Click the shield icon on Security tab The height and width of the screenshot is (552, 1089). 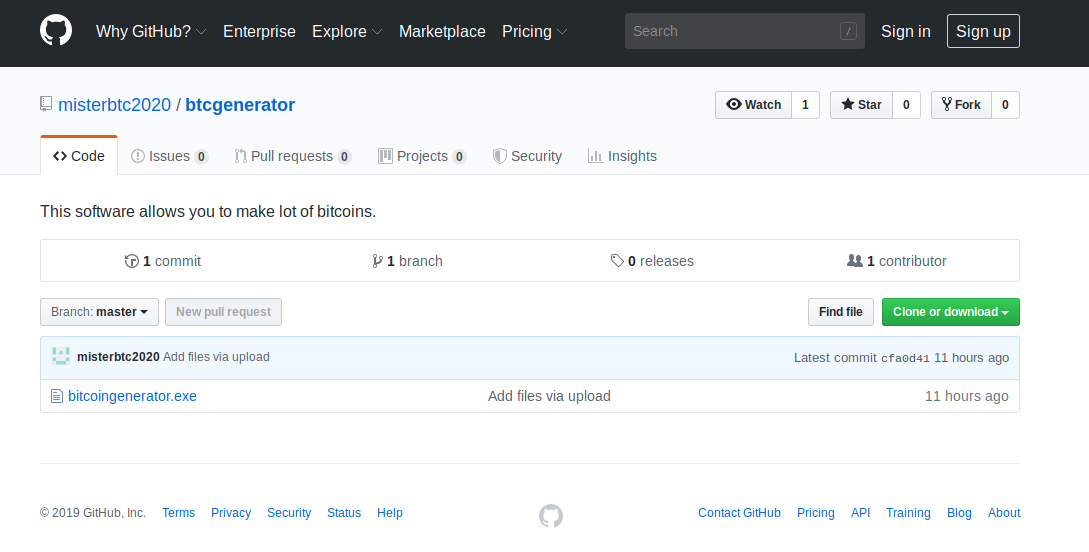click(499, 156)
